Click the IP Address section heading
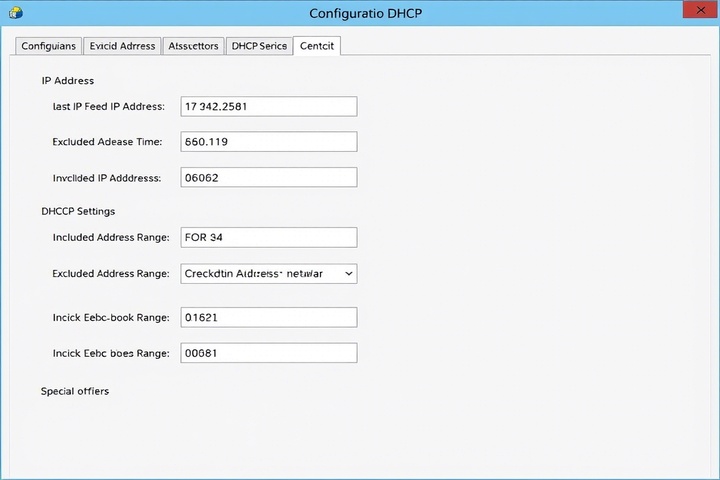The image size is (720, 480). pyautogui.click(x=68, y=80)
